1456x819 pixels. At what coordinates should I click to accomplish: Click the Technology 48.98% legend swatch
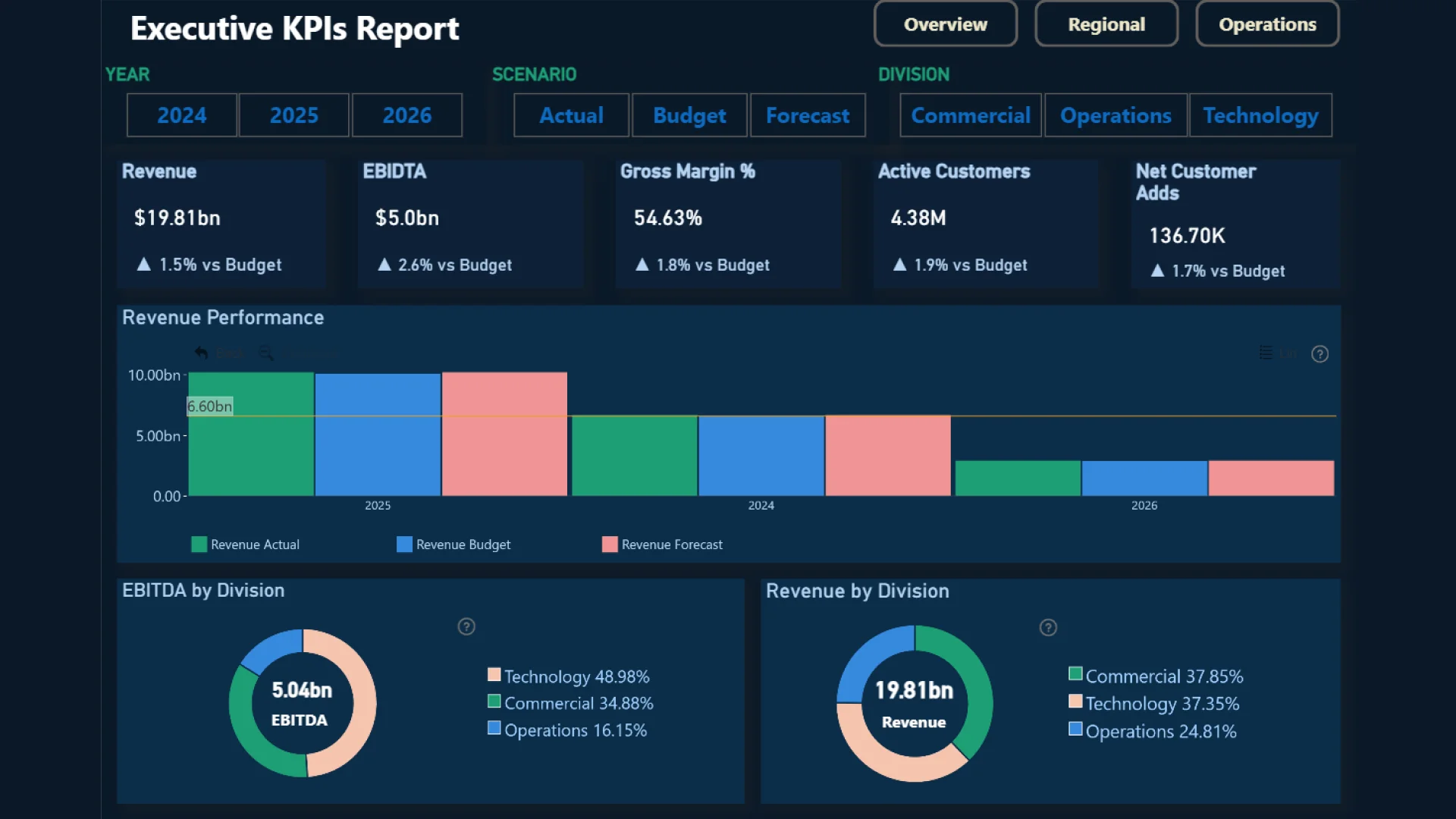(x=494, y=674)
